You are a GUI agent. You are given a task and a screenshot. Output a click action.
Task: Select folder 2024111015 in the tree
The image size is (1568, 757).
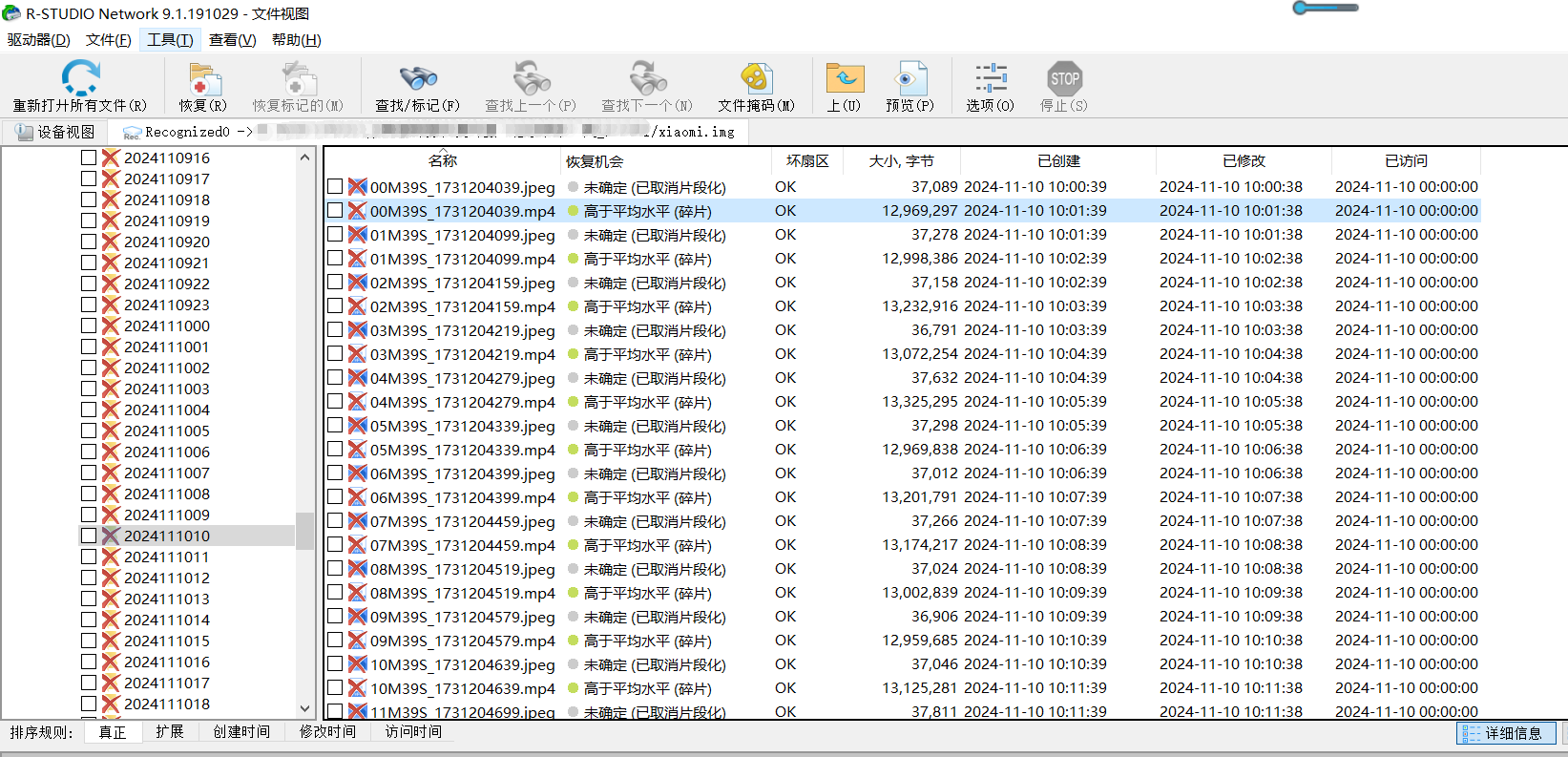point(167,641)
